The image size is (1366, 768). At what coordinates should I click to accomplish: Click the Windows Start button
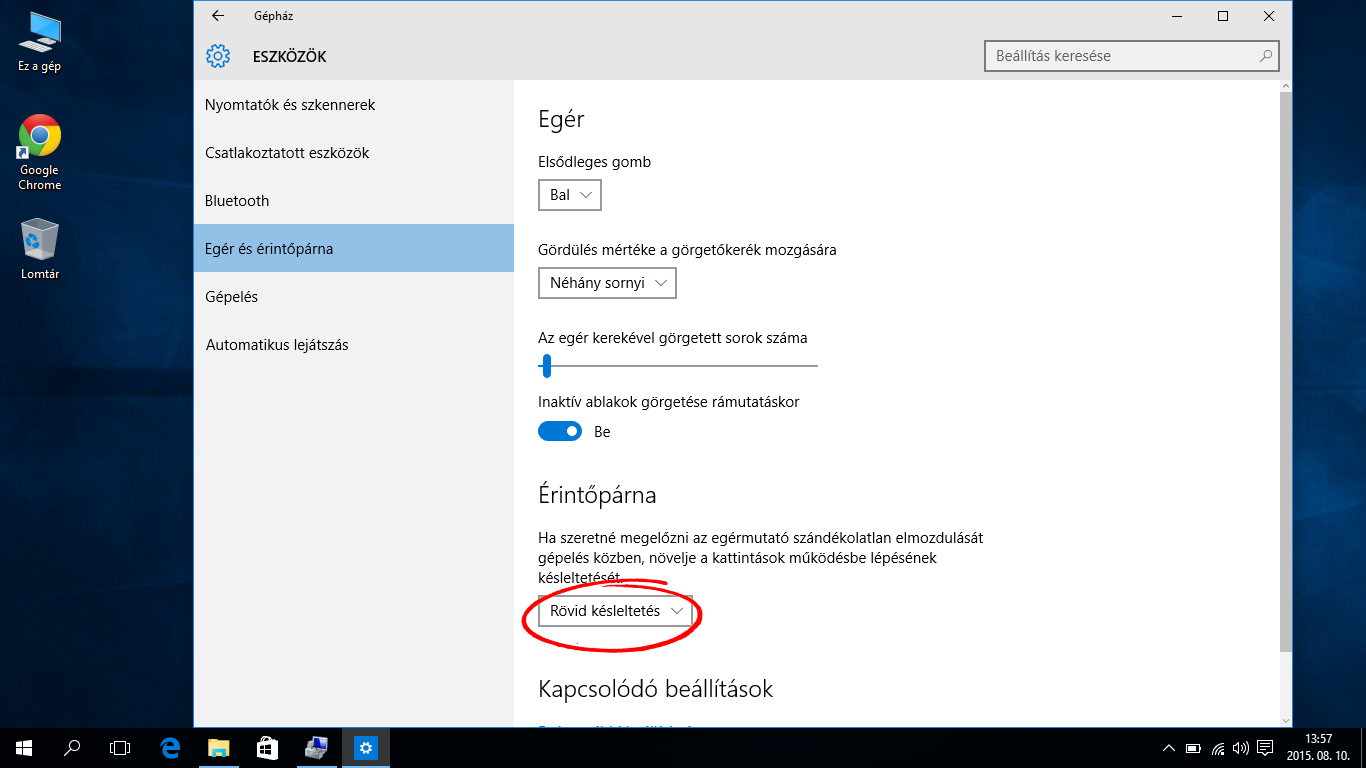24,747
